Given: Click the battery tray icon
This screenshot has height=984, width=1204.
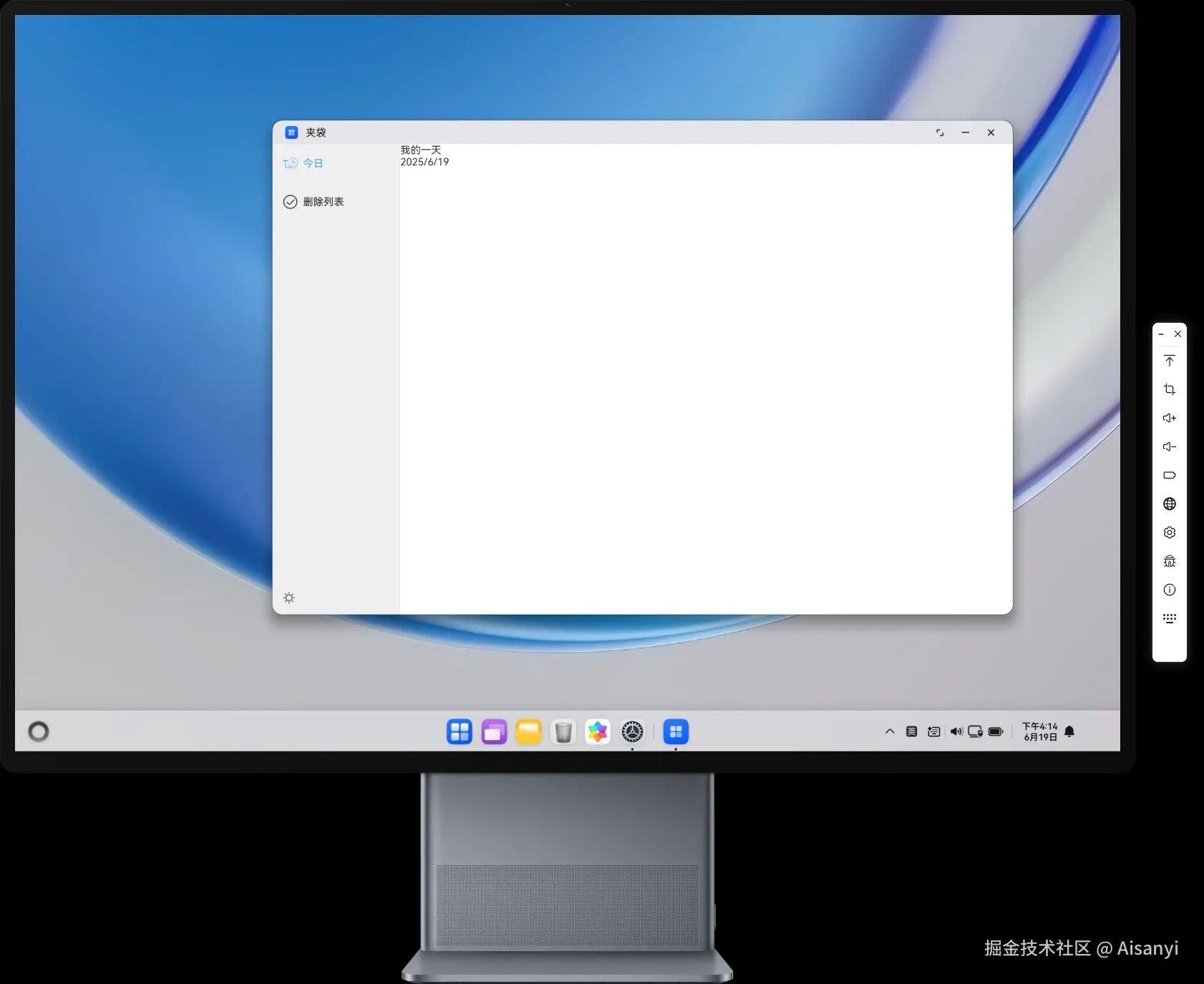Looking at the screenshot, I should point(996,731).
